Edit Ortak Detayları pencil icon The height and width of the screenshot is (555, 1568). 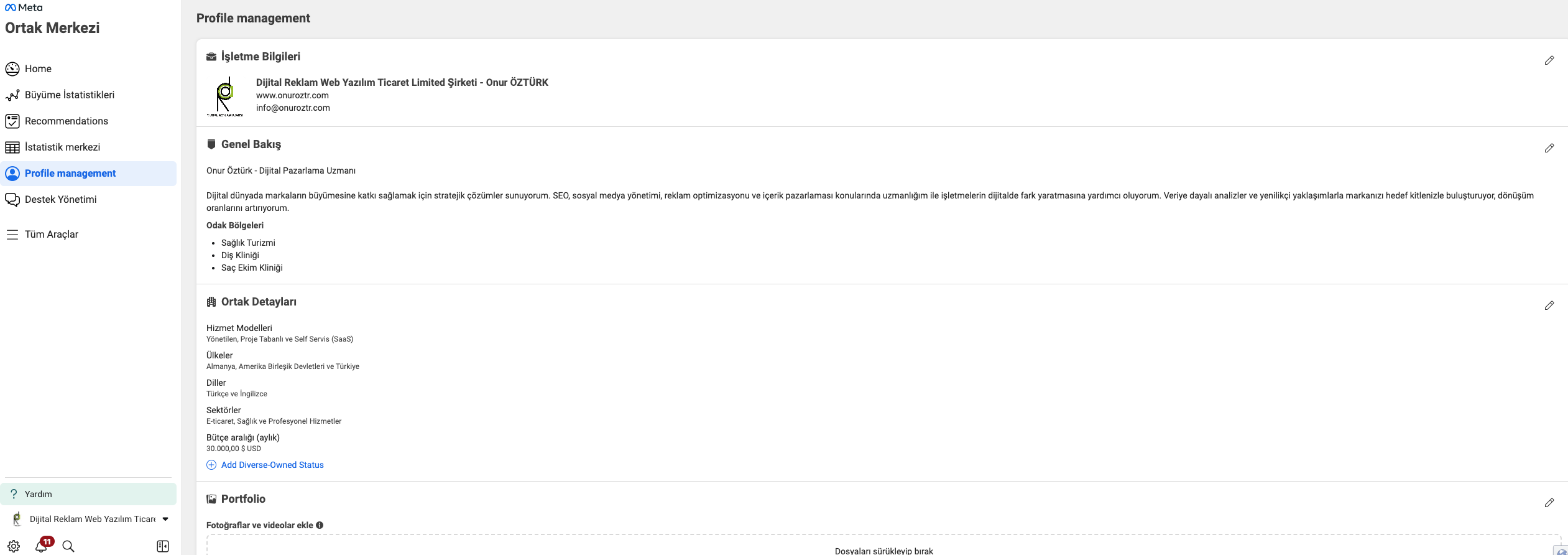point(1549,305)
